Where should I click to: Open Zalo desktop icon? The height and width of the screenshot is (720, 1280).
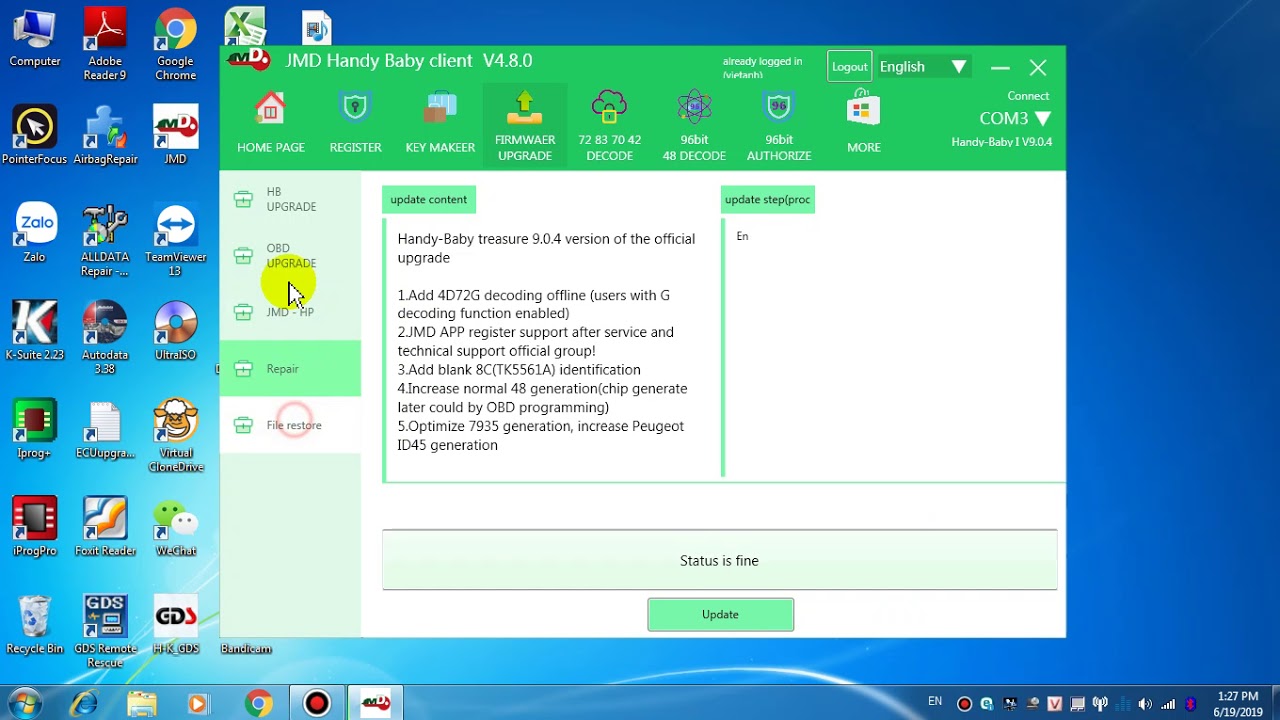point(35,233)
